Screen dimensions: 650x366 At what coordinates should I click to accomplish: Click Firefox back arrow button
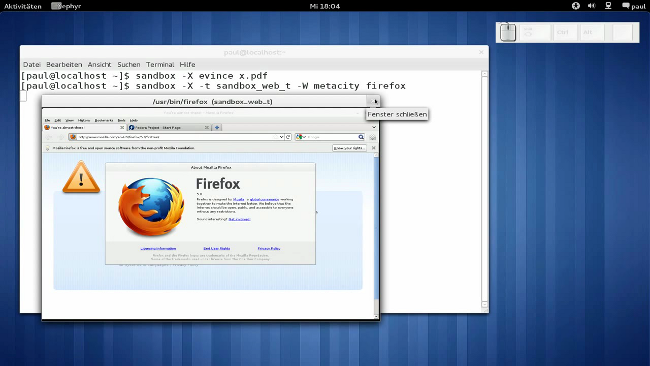(49, 137)
